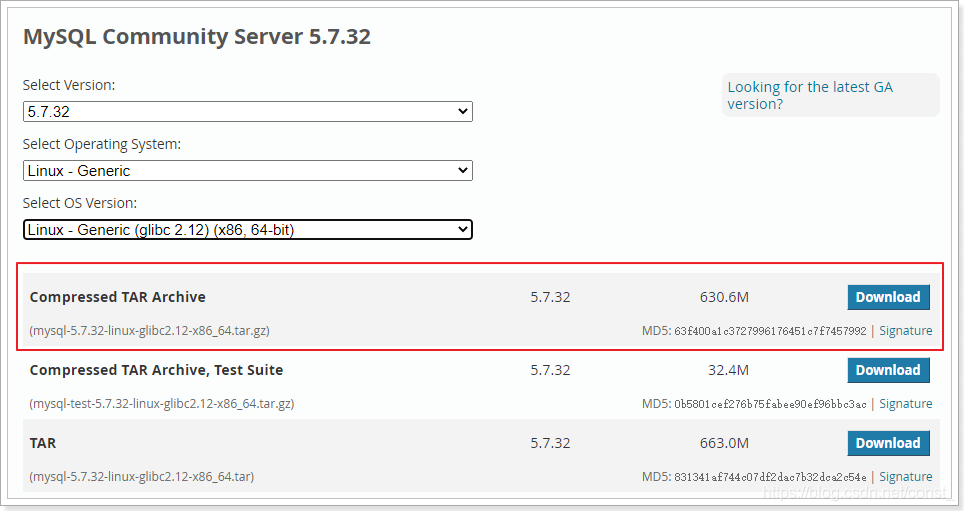Click MD5 hash starting with 63f400a1
Screen dimensions: 964x511
pos(770,331)
